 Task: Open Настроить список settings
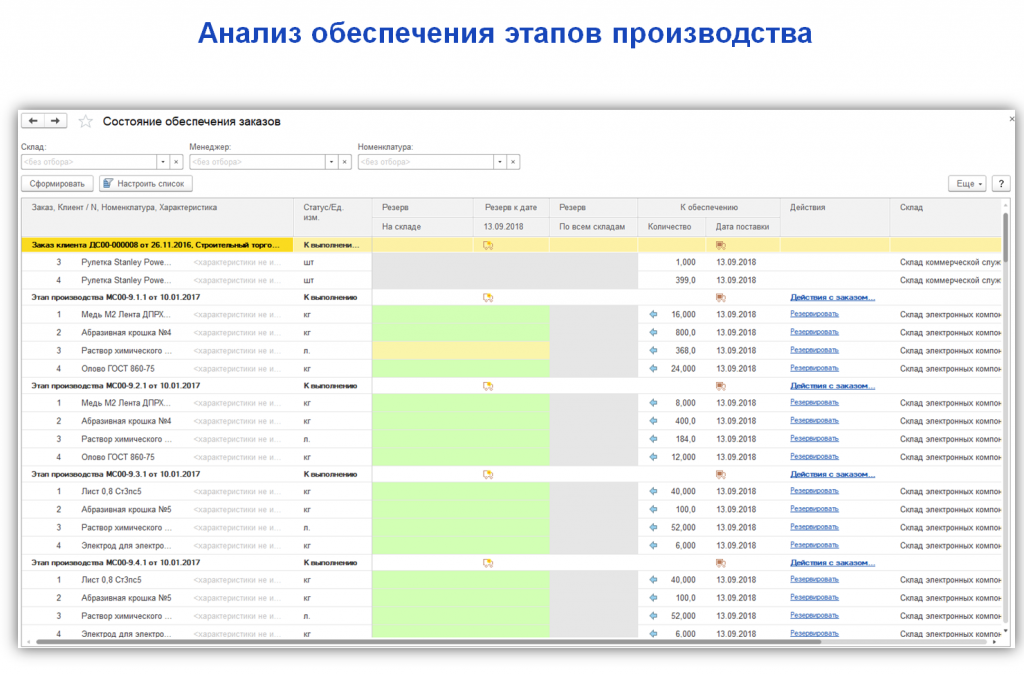pos(146,184)
